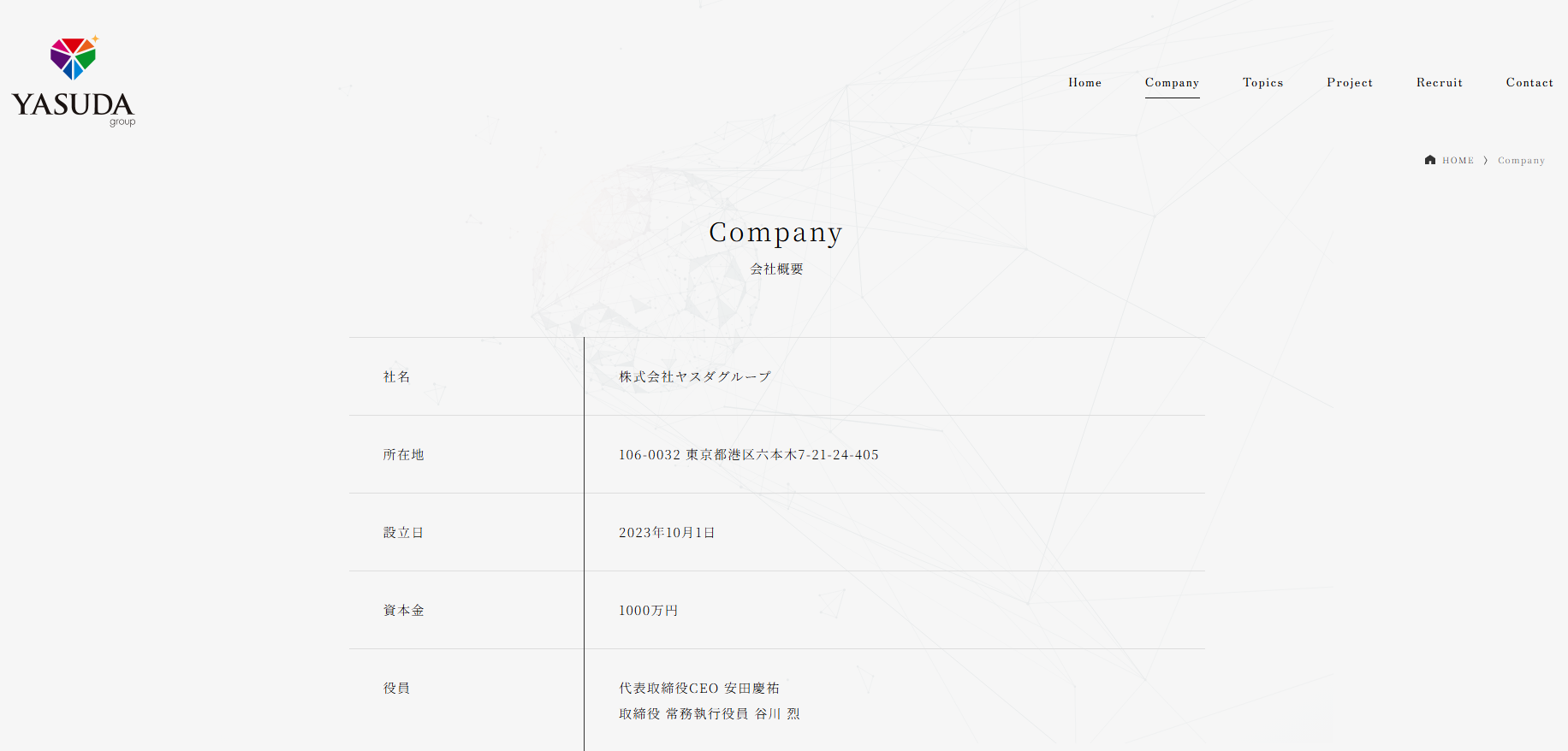
Task: Click the 所在地 row label
Action: [x=404, y=454]
